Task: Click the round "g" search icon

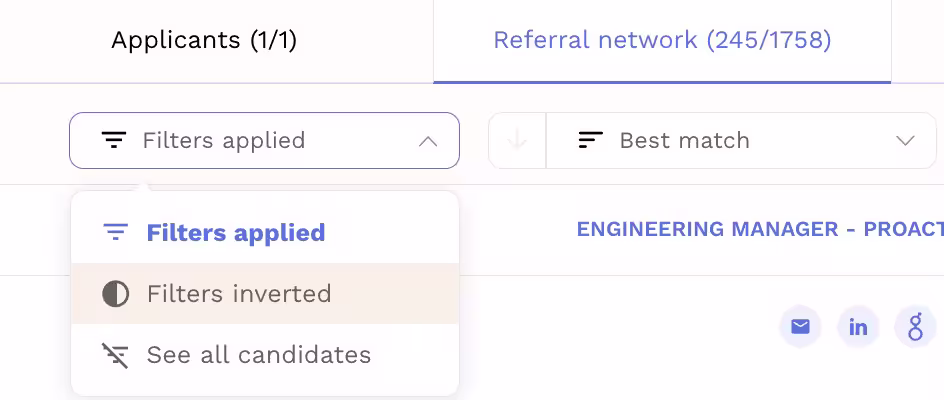Action: point(916,327)
